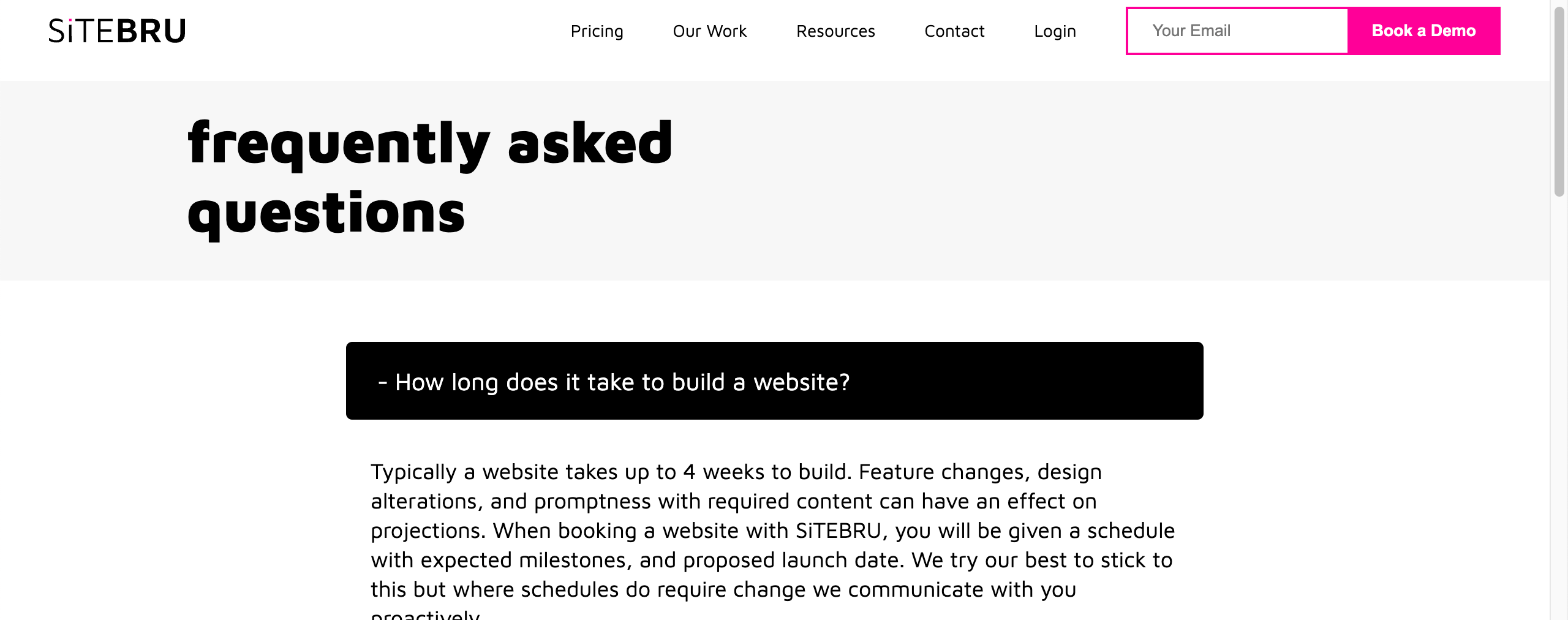Log in via the Login link
This screenshot has width=1568, height=620.
point(1055,31)
